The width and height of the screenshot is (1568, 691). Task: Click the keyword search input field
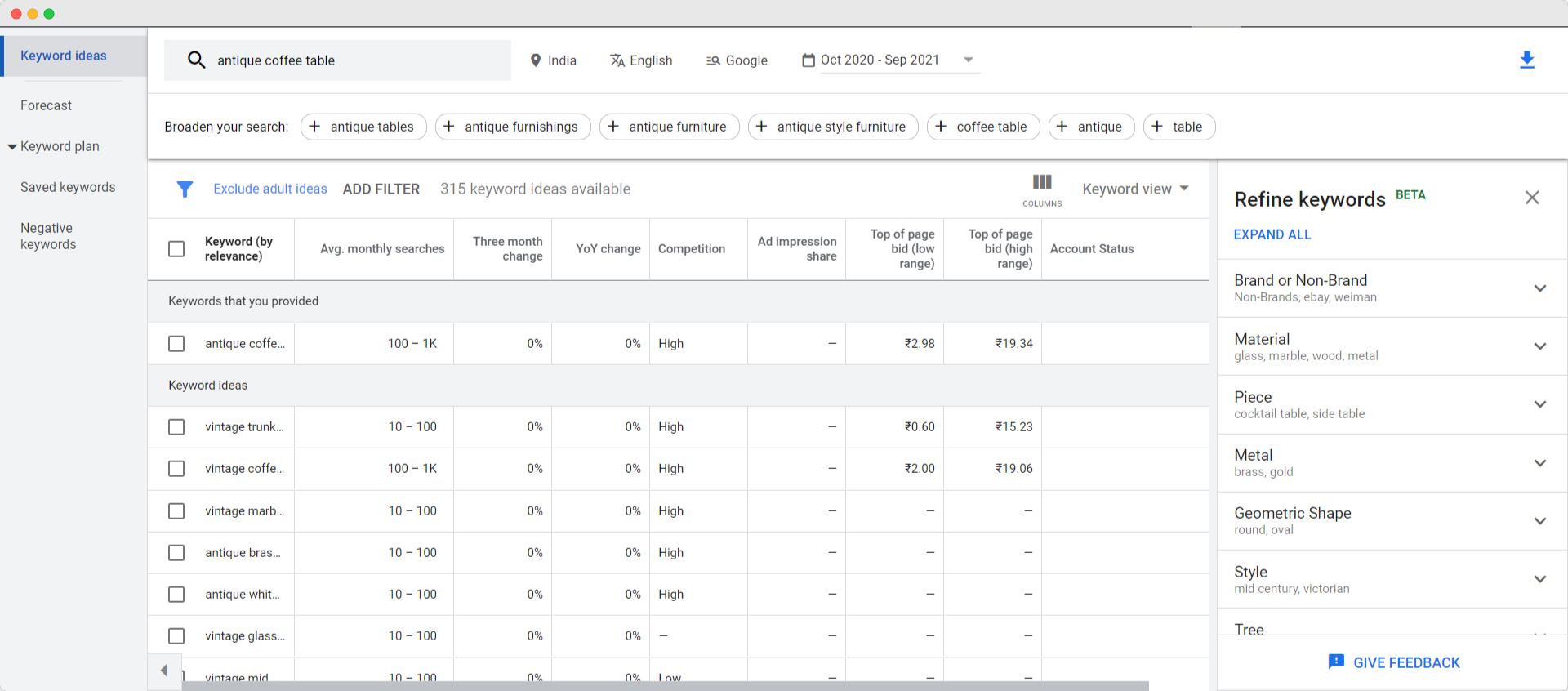(337, 60)
